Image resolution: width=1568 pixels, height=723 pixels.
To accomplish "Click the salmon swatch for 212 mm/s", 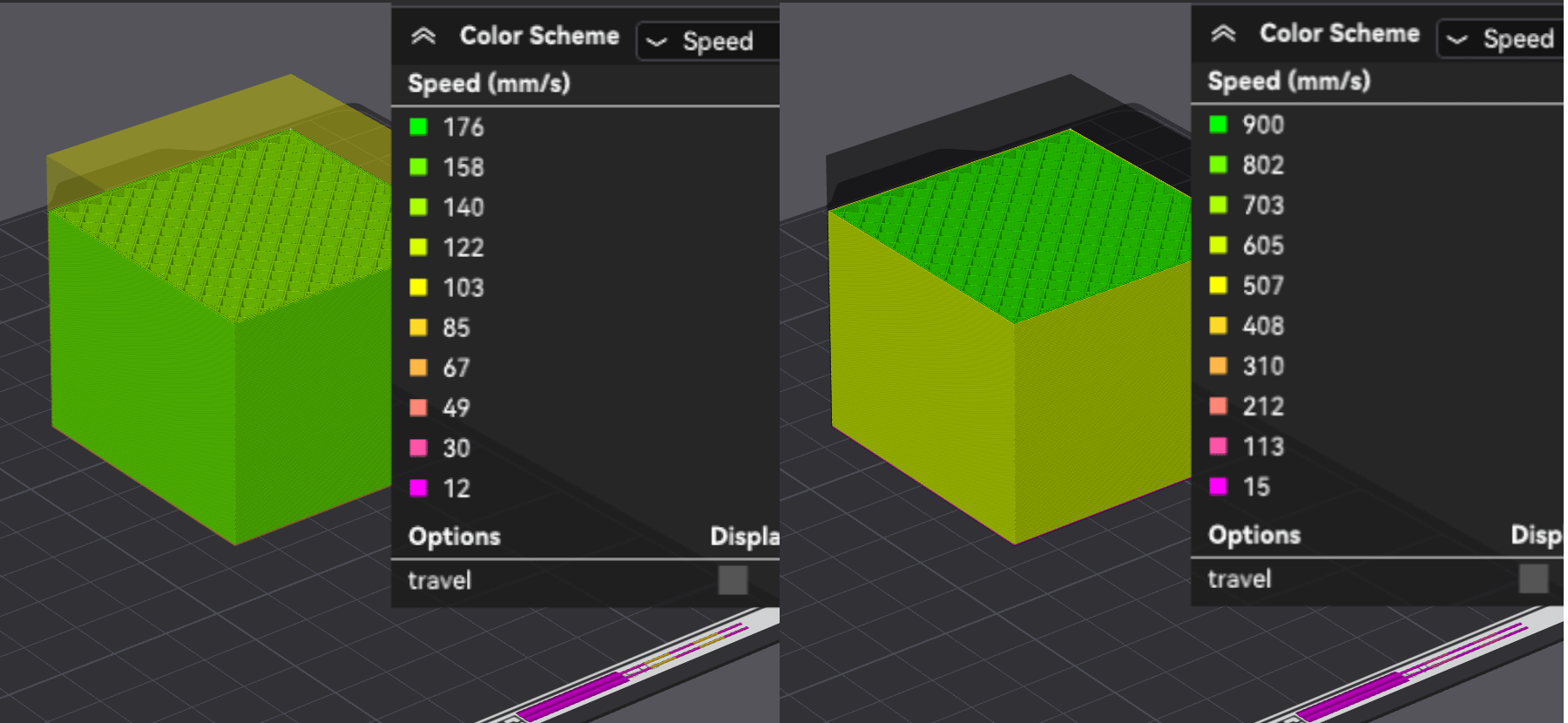I will [1219, 406].
